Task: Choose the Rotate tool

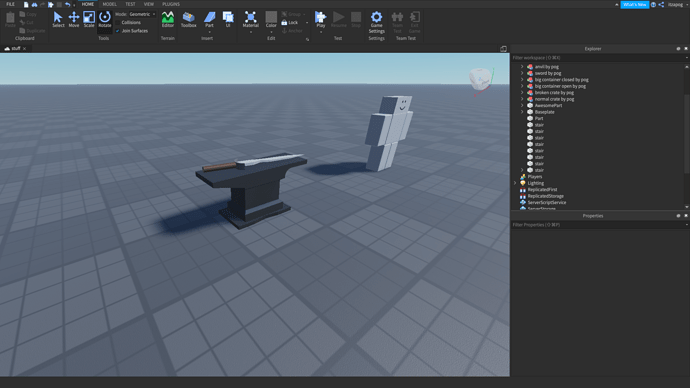Action: (105, 19)
